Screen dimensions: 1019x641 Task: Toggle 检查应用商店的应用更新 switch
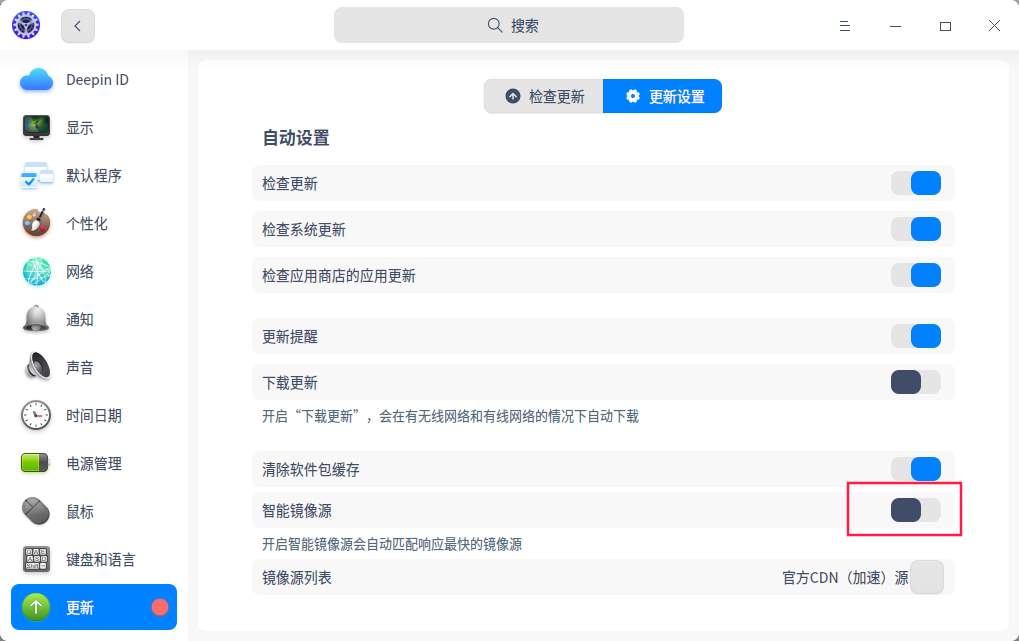[x=916, y=275]
